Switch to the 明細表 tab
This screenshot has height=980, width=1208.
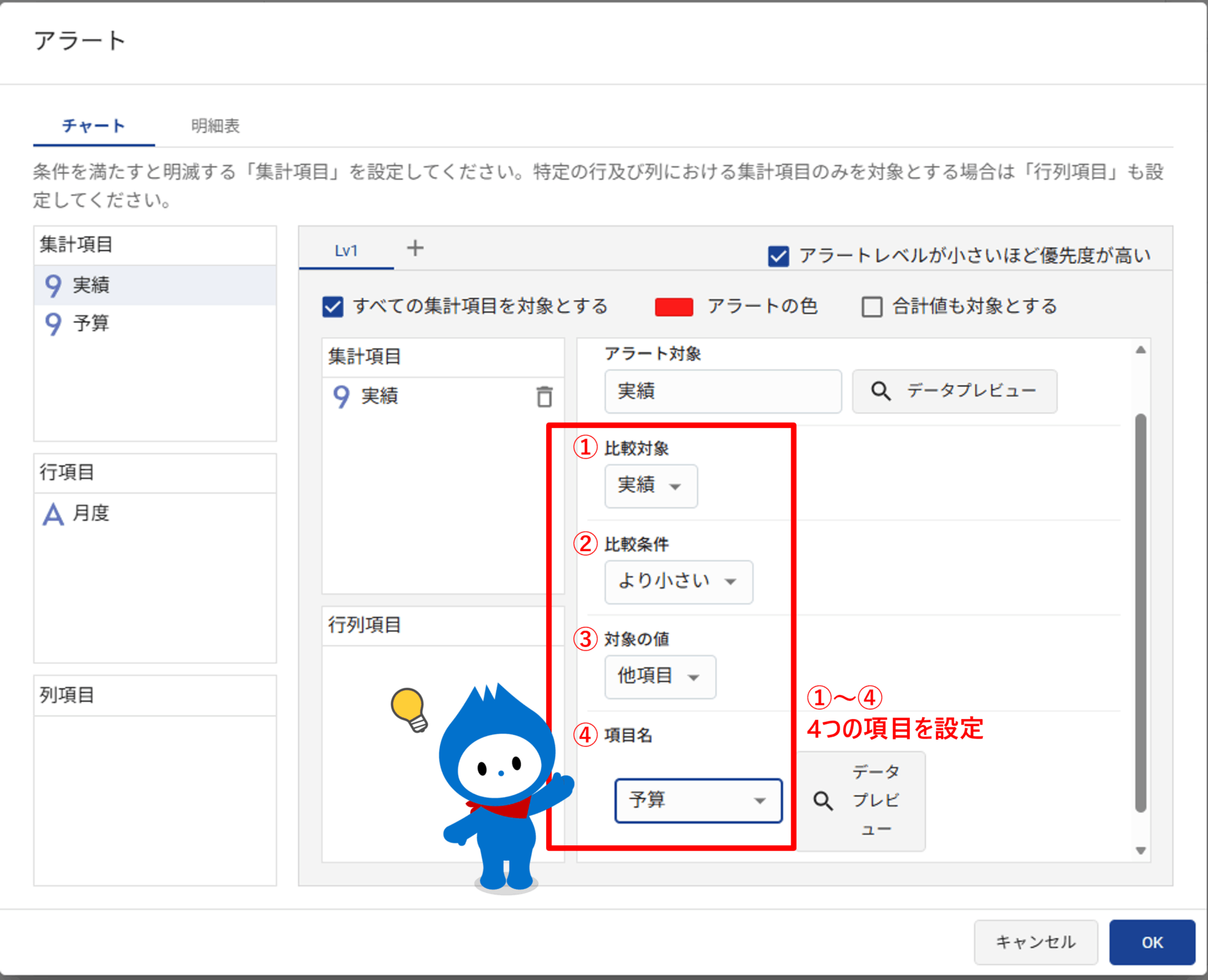215,126
